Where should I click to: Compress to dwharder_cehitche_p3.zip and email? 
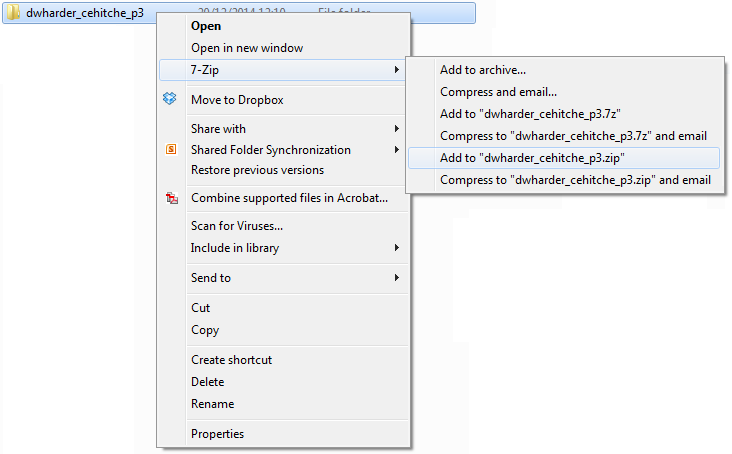point(575,180)
